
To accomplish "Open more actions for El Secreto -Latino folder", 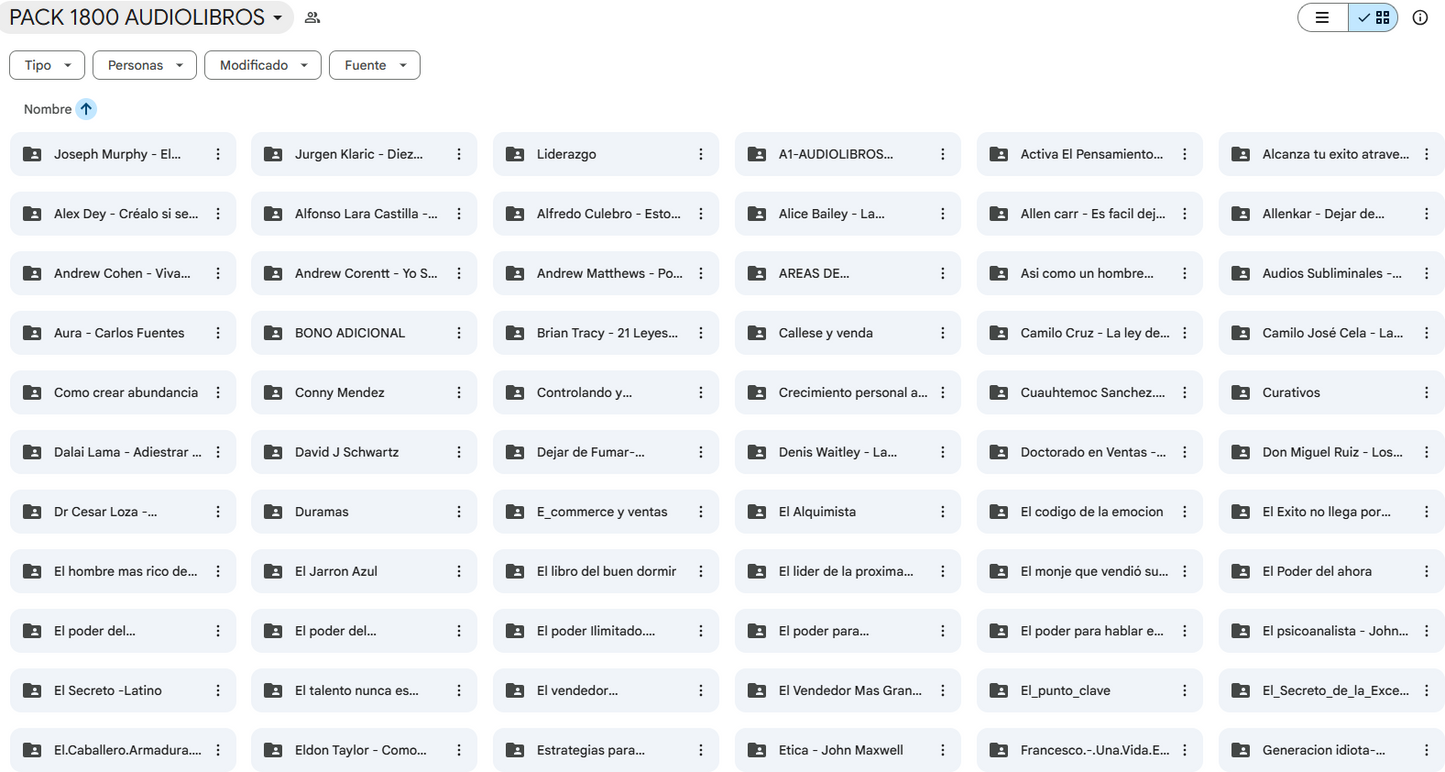I will tap(218, 690).
